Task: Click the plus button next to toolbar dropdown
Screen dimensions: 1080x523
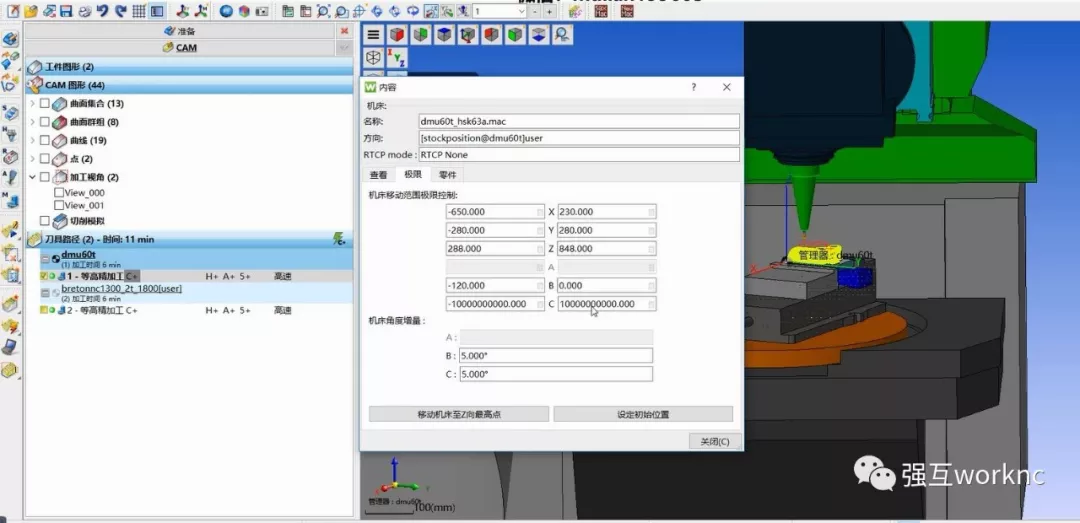Action: click(x=548, y=11)
